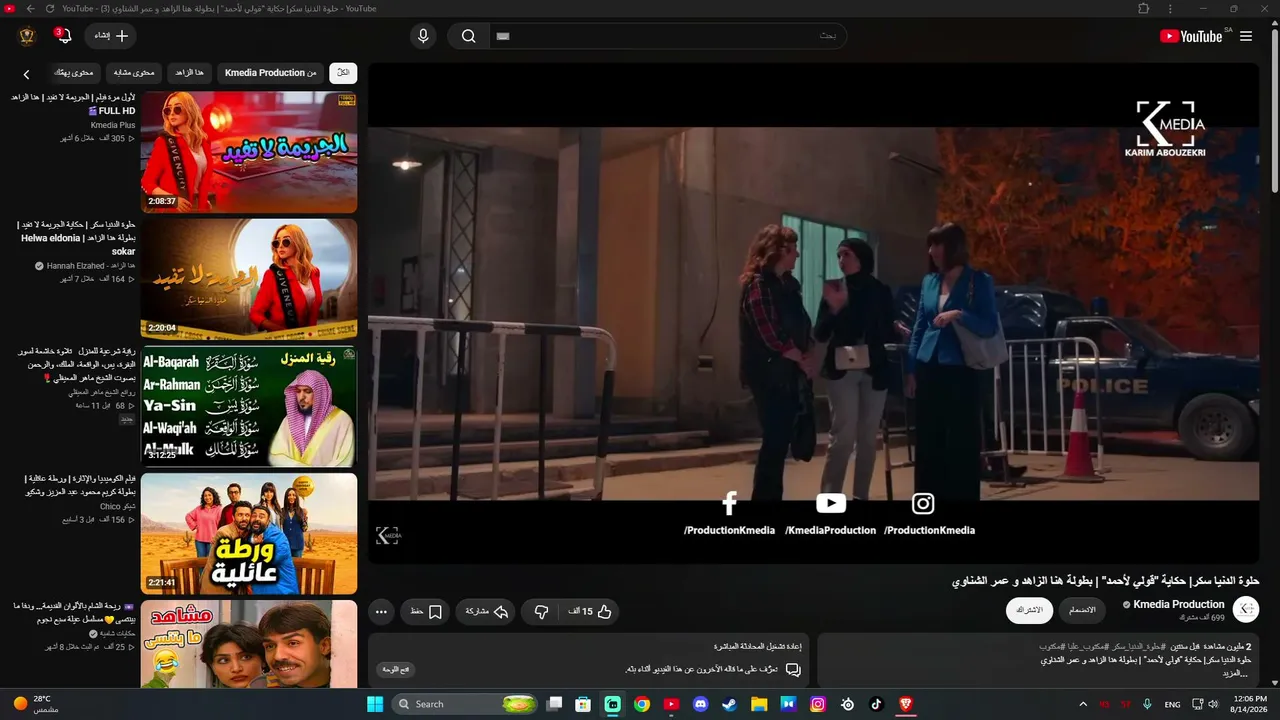Open the browser three-dot menu
Screen dimensions: 1280x720
(x=1170, y=8)
